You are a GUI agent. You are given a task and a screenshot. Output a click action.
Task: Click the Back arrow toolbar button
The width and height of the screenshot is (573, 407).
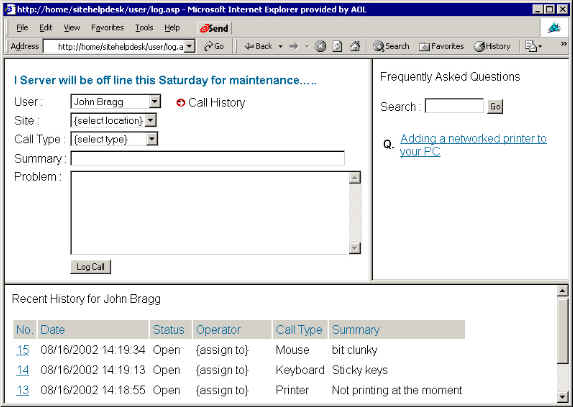click(x=258, y=46)
